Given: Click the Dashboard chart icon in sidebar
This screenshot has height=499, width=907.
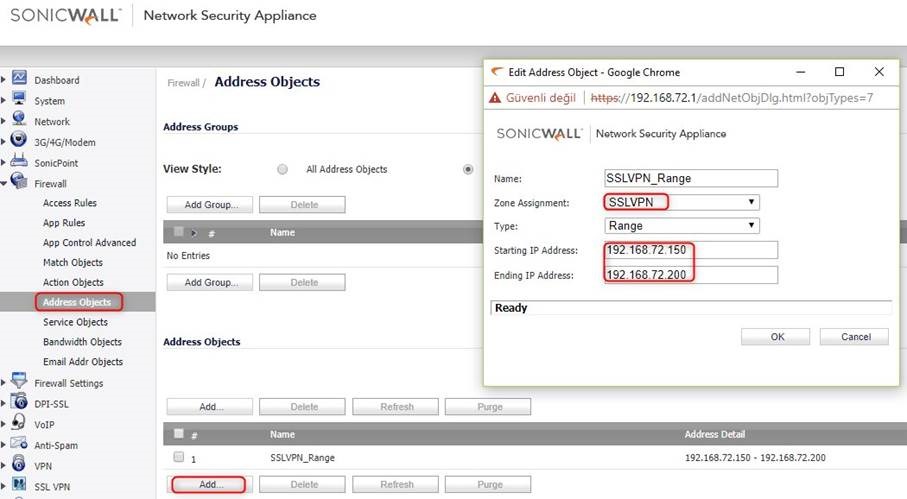Looking at the screenshot, I should (x=19, y=77).
